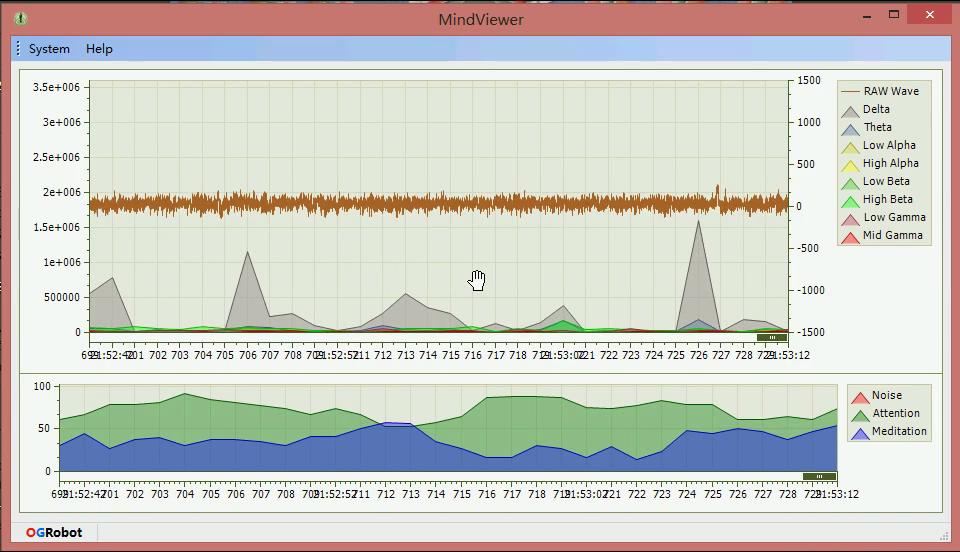Click the Delta legend triangle icon
The height and width of the screenshot is (552, 960).
[850, 111]
